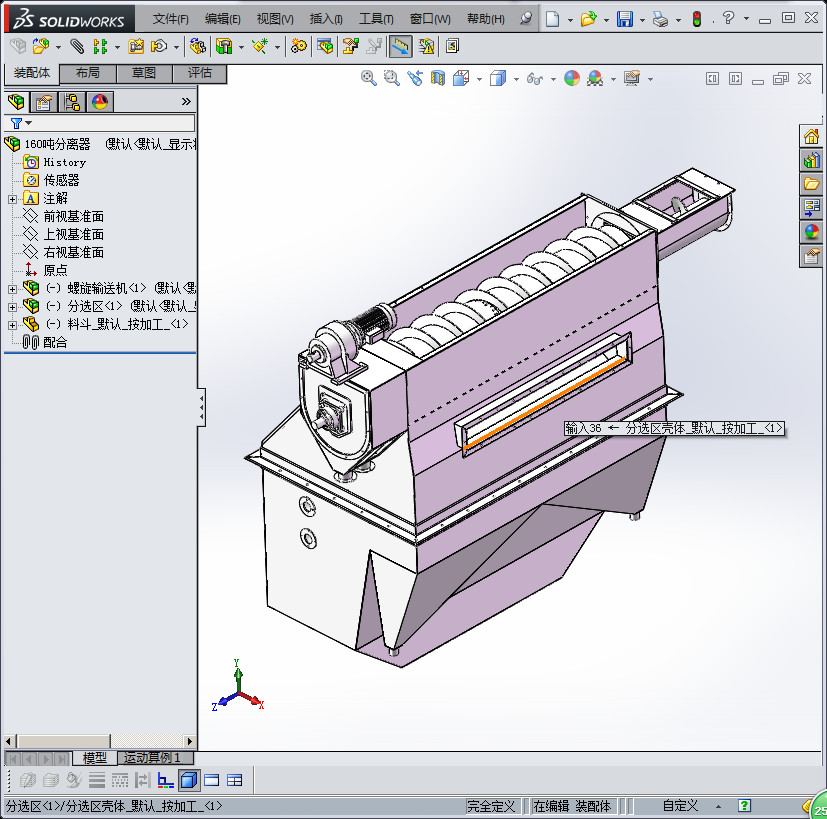Click the Save floppy disk icon
827x819 pixels.
point(625,19)
